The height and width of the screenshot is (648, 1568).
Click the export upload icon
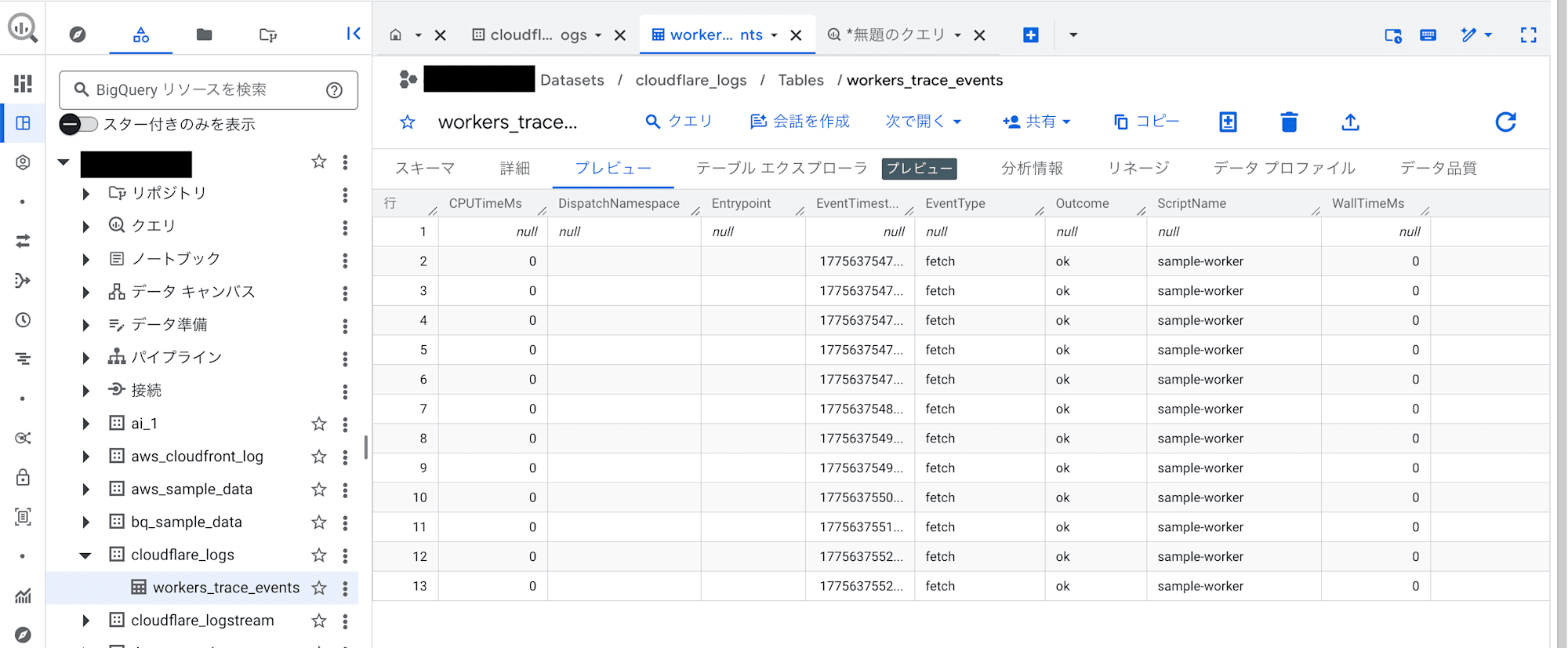pyautogui.click(x=1350, y=122)
